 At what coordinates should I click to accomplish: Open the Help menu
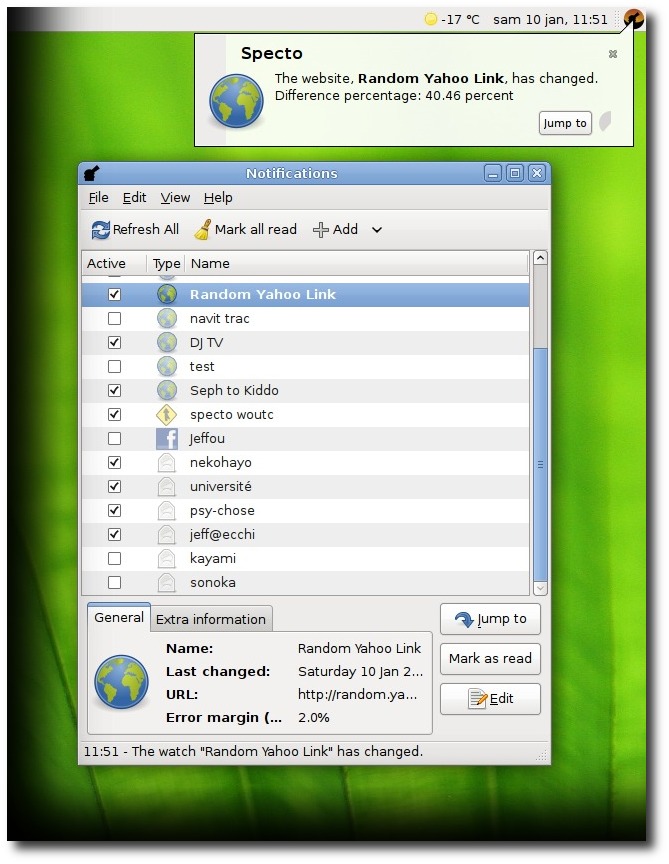point(218,197)
